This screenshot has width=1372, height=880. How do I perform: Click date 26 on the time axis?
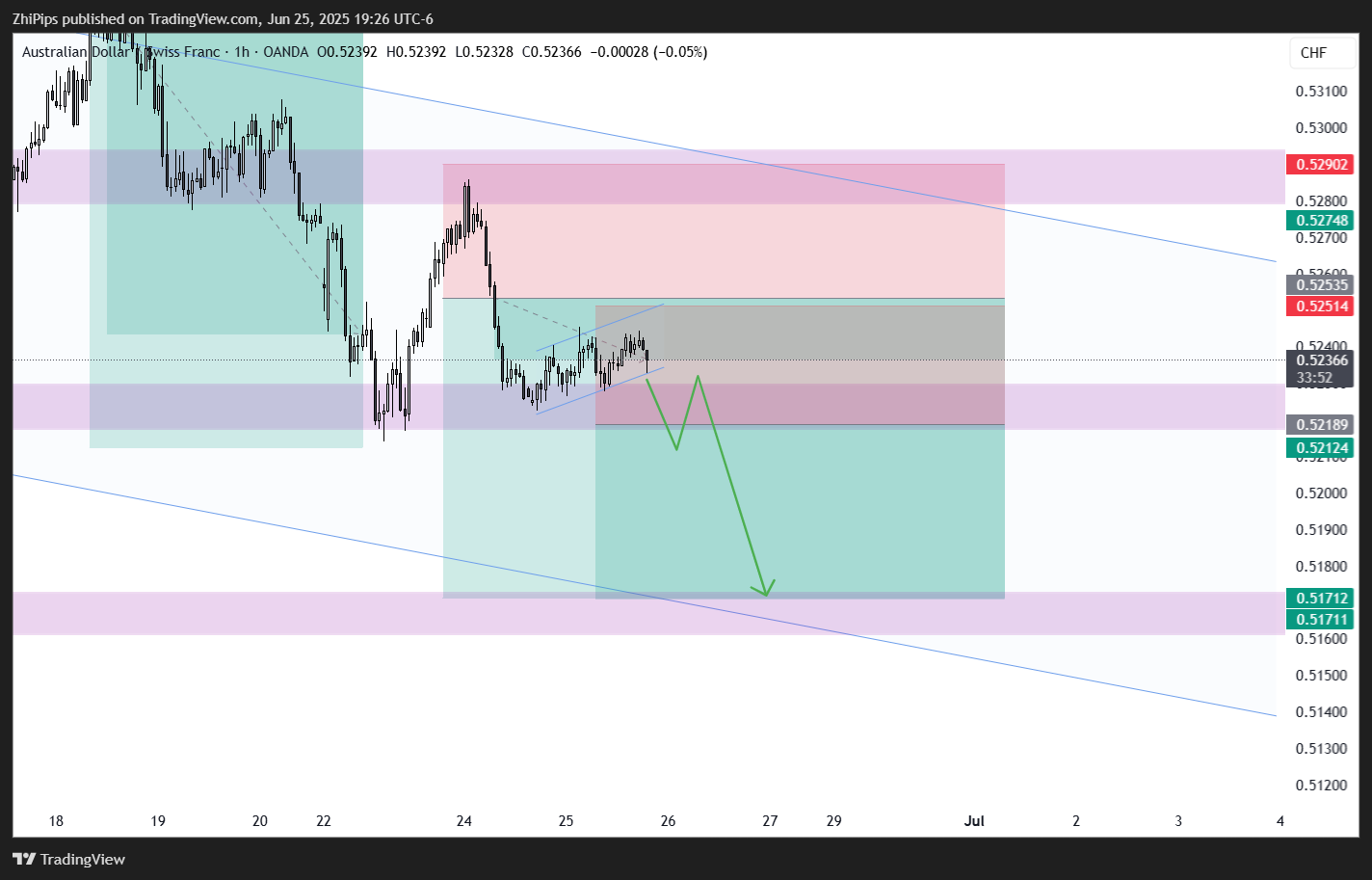[668, 821]
